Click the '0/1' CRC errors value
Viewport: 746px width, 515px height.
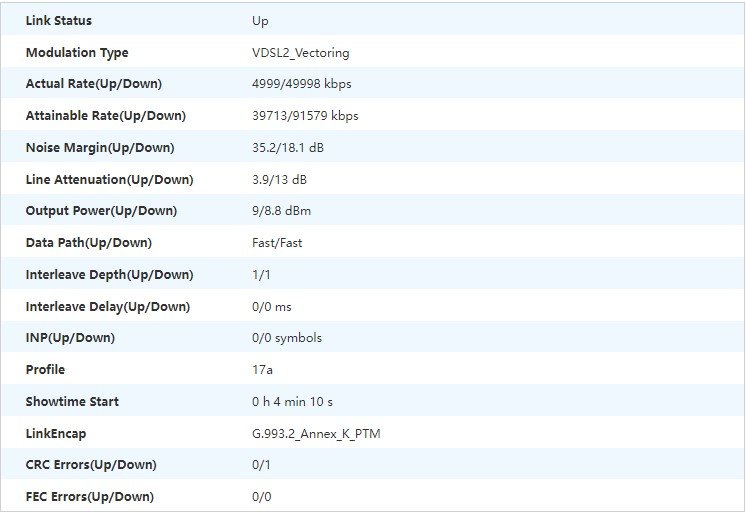(x=261, y=465)
